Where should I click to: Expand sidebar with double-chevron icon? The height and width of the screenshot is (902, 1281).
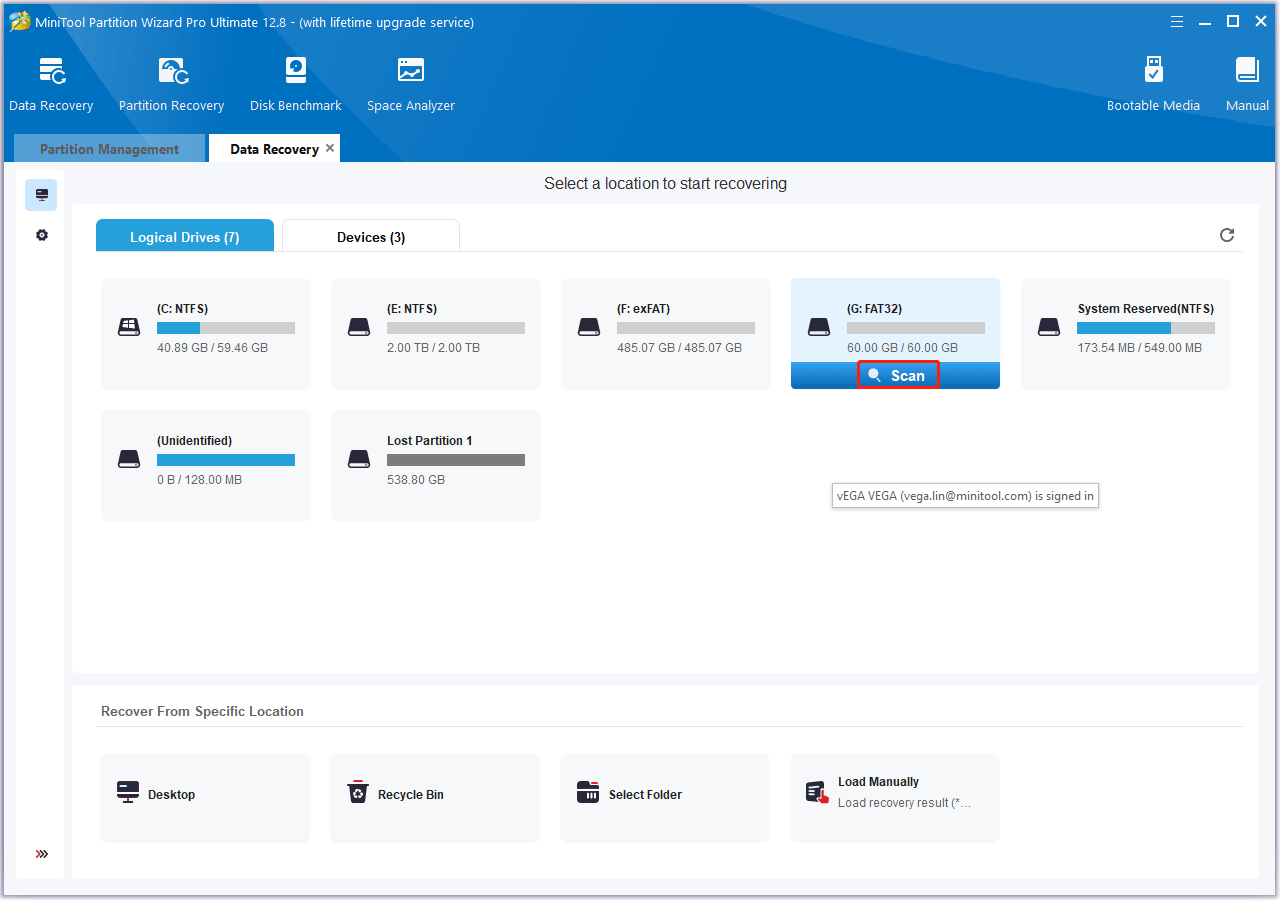pos(41,854)
